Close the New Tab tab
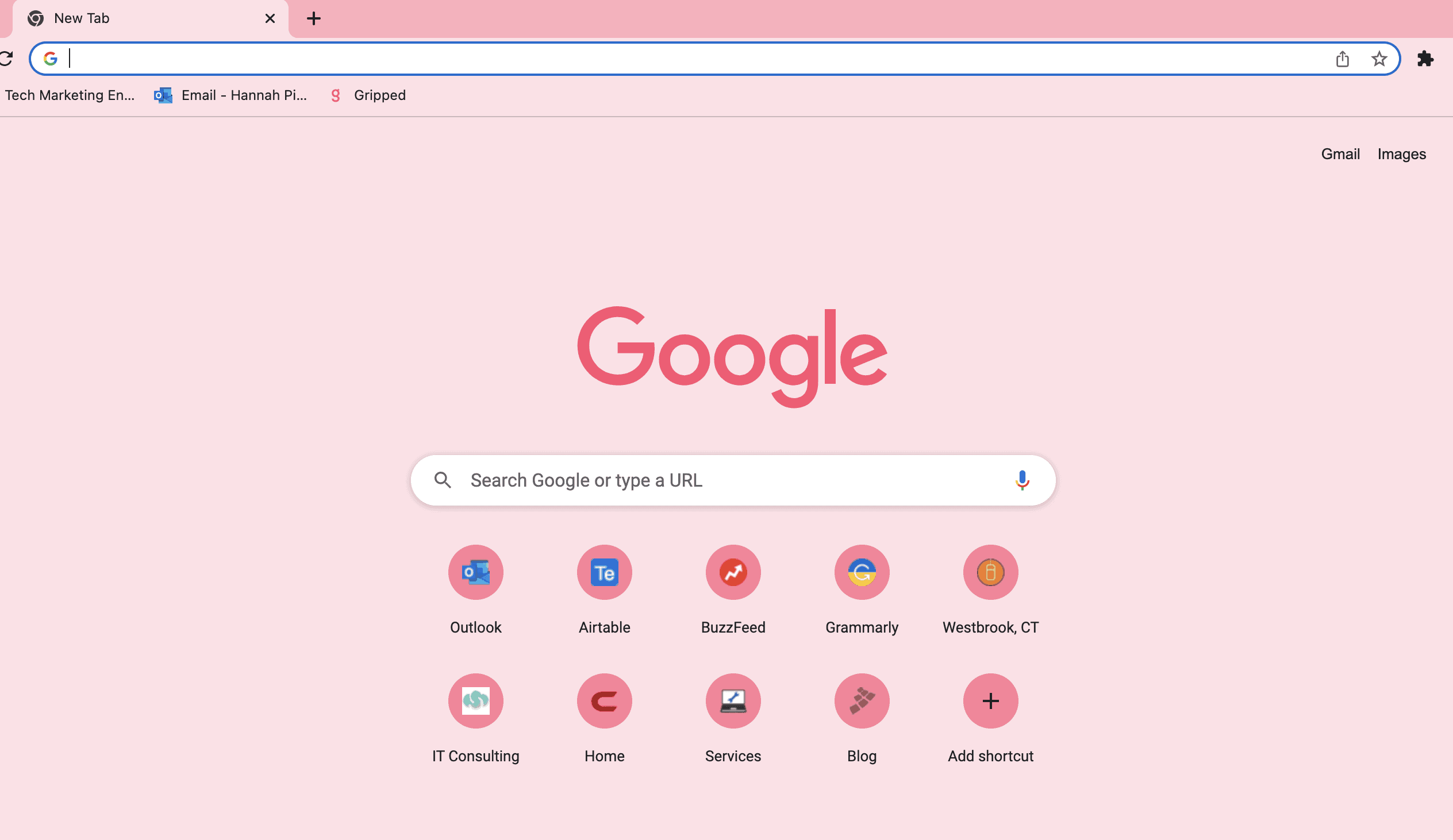The width and height of the screenshot is (1453, 840). [270, 18]
